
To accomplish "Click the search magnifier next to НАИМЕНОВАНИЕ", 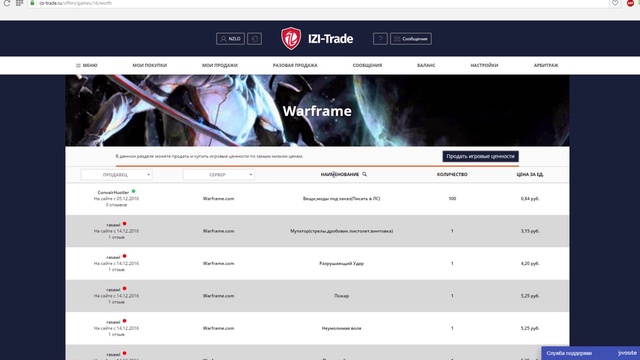I will click(x=364, y=174).
